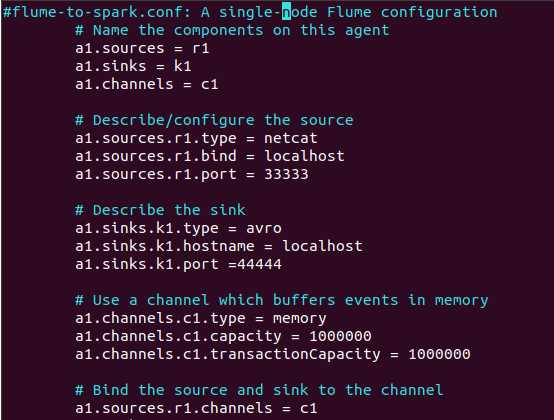Click 'a1.sources.r1.channels = c1' line
This screenshot has height=420, width=554.
pyautogui.click(x=196, y=408)
